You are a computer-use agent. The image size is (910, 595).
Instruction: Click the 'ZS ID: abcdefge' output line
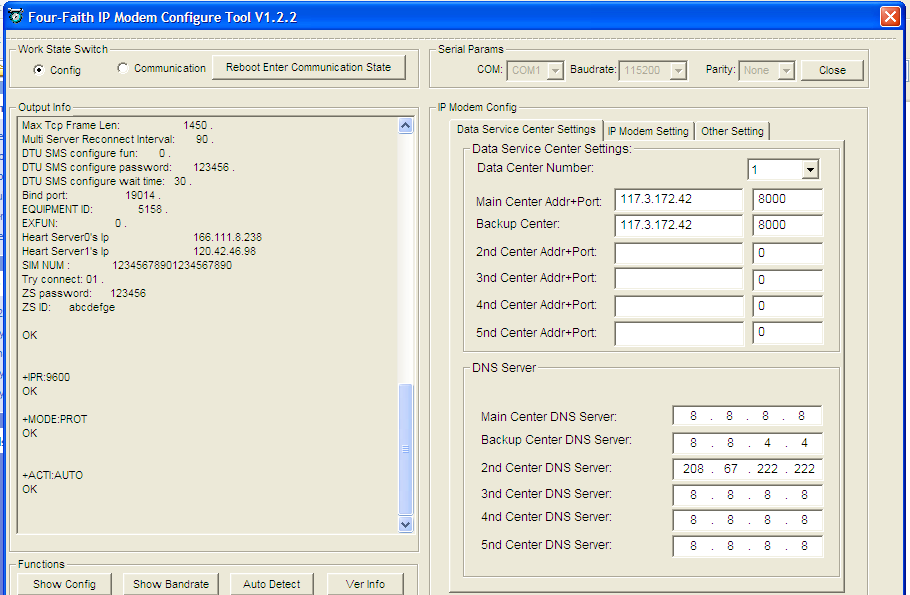(x=68, y=308)
